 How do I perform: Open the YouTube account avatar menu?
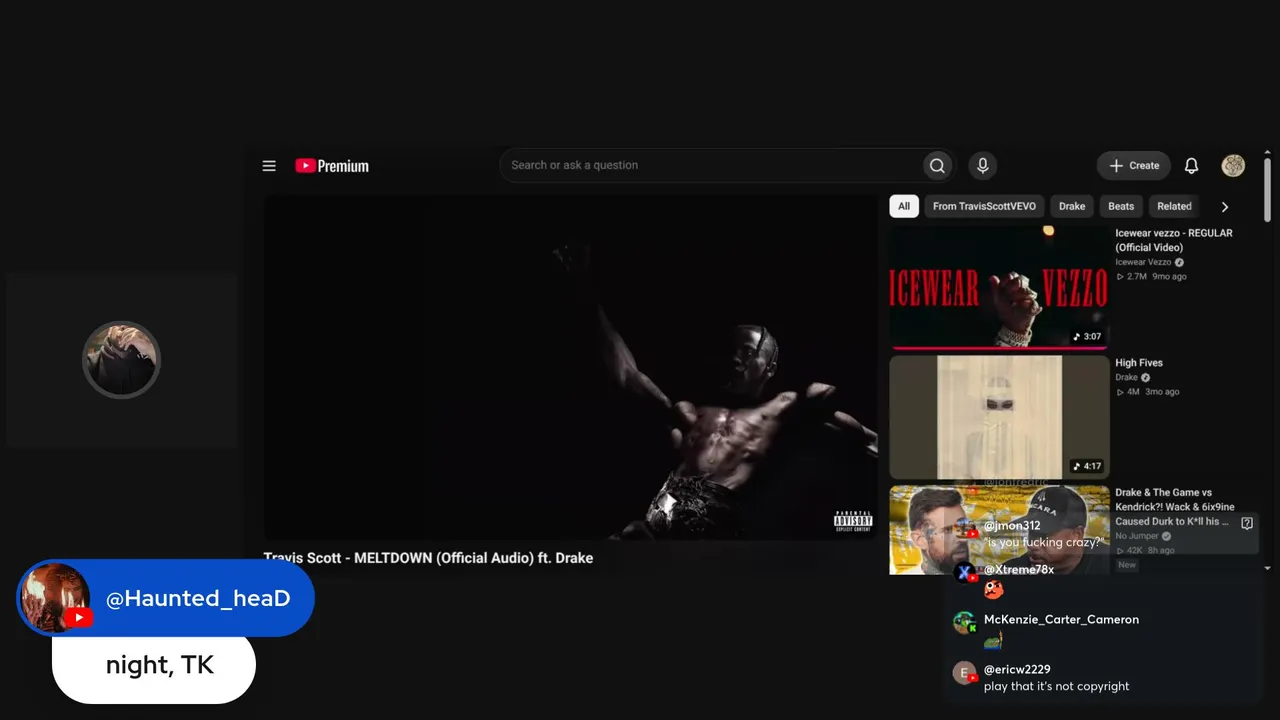pyautogui.click(x=1233, y=166)
